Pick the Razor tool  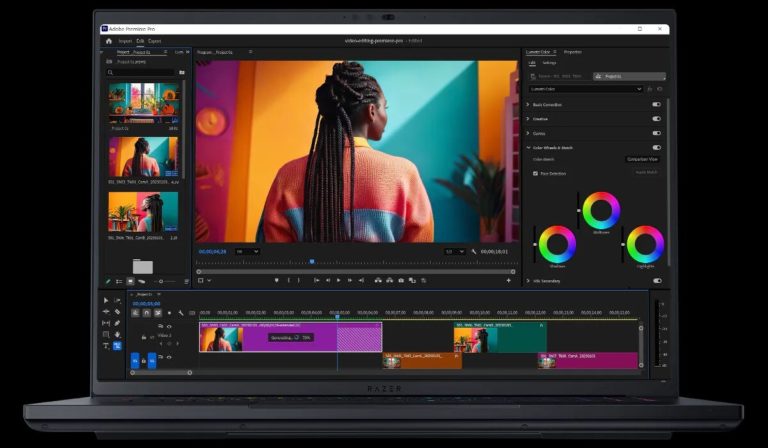[118, 311]
